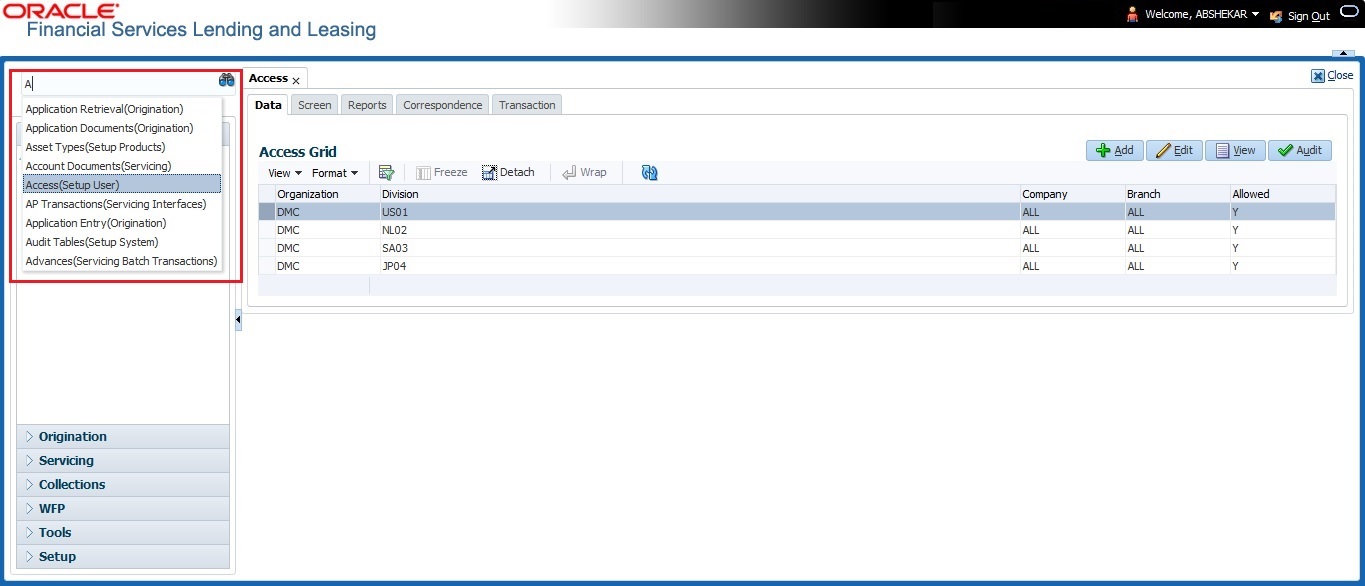The width and height of the screenshot is (1365, 586).
Task: Choose Advances(Servicing Batch Transactions) suggestion
Action: (122, 261)
